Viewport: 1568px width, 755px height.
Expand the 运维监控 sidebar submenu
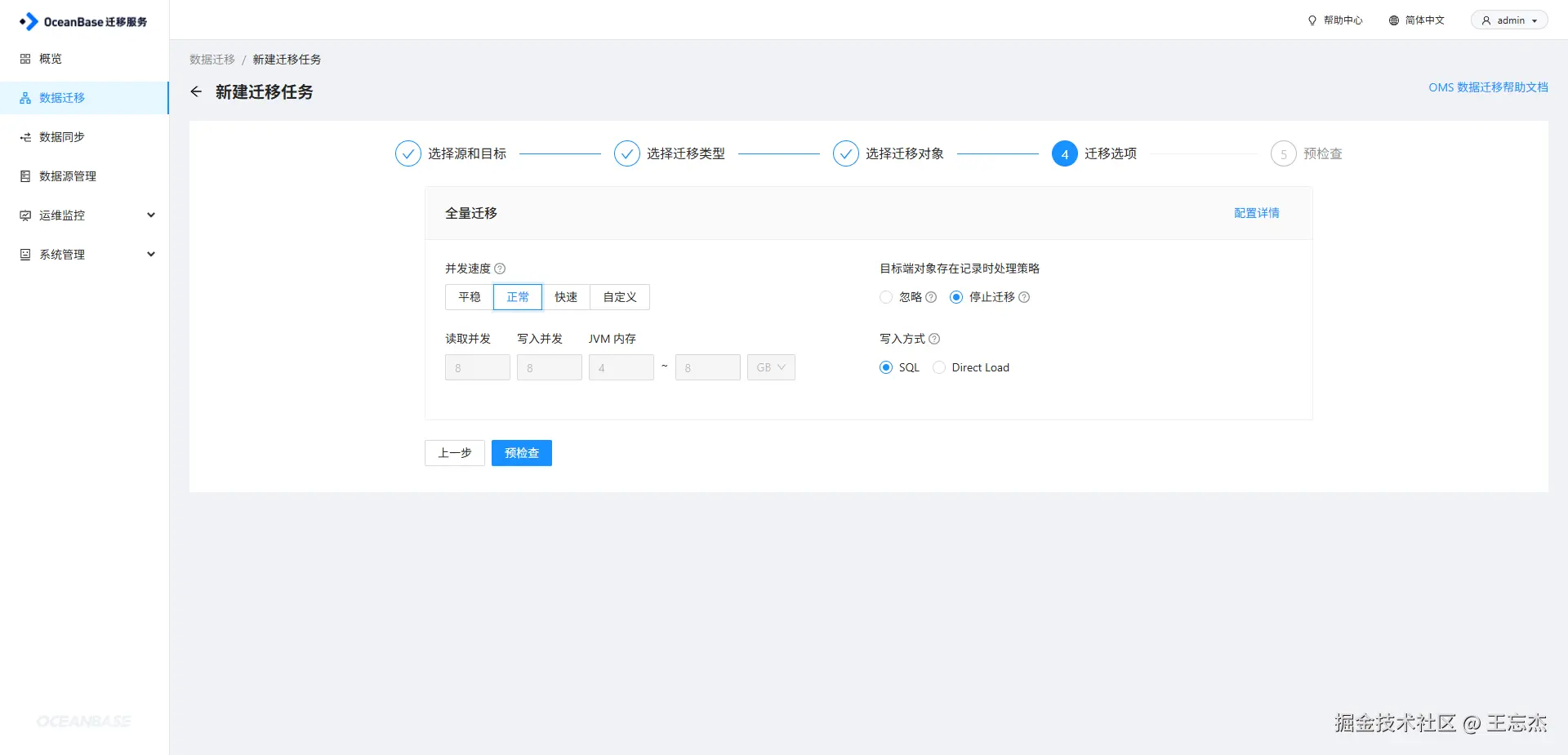click(151, 215)
